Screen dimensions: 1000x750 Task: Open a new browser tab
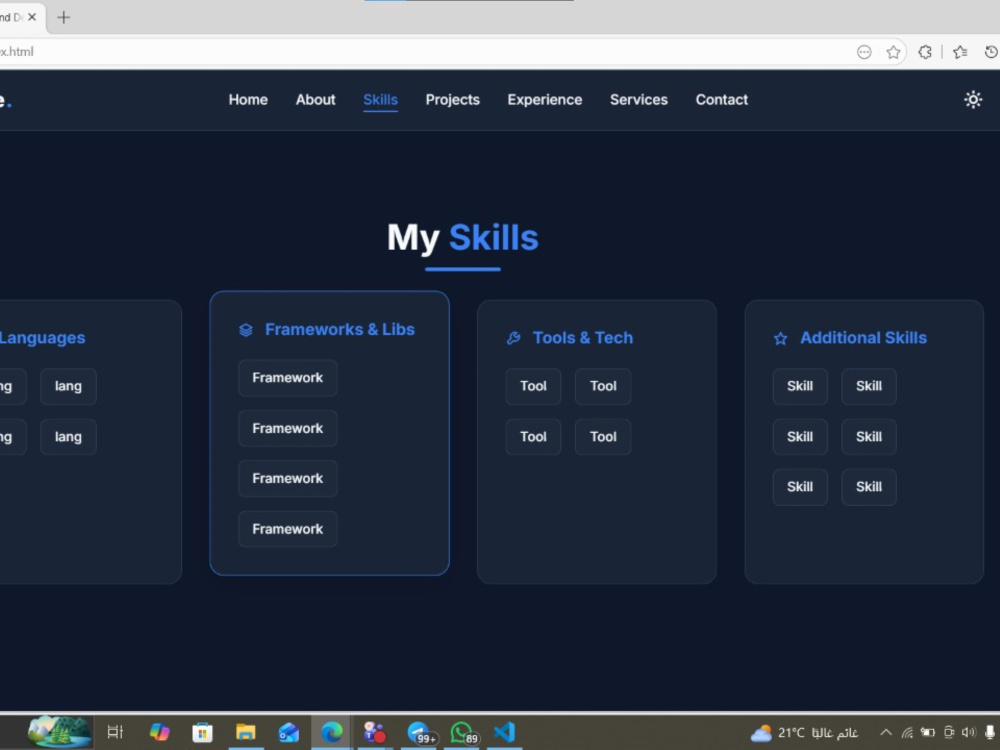pos(63,17)
